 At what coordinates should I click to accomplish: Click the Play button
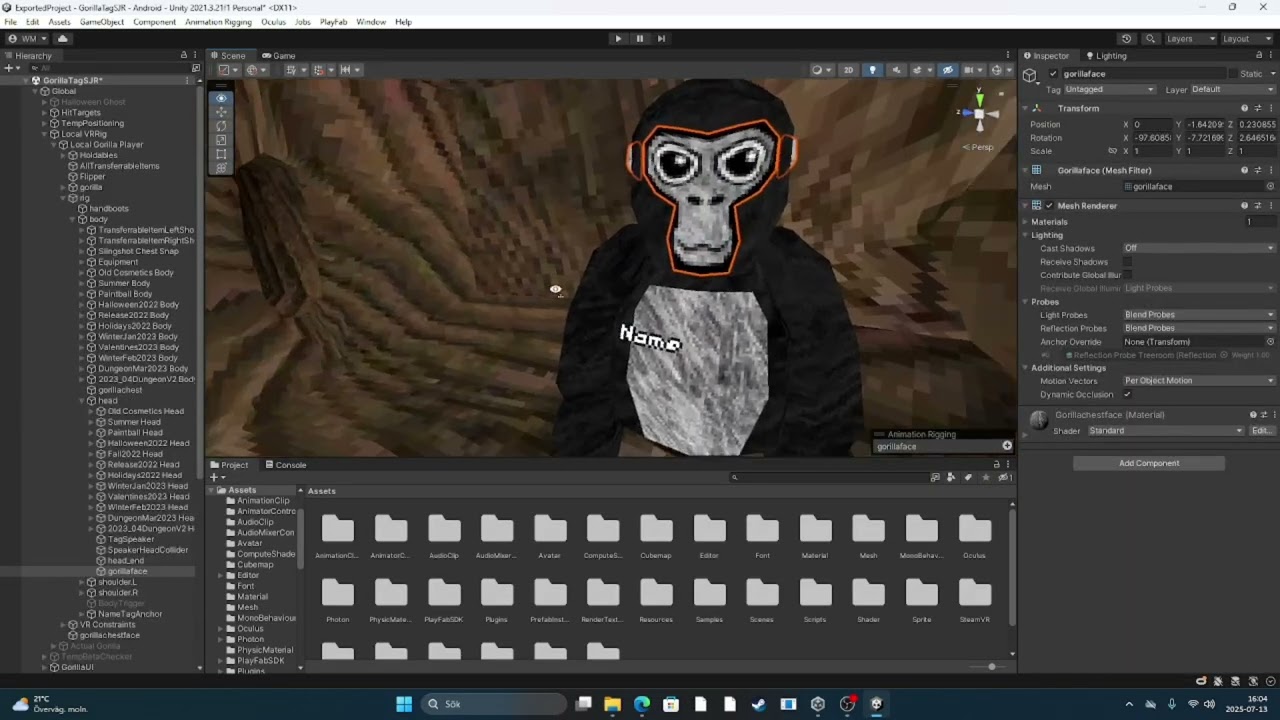(x=618, y=39)
